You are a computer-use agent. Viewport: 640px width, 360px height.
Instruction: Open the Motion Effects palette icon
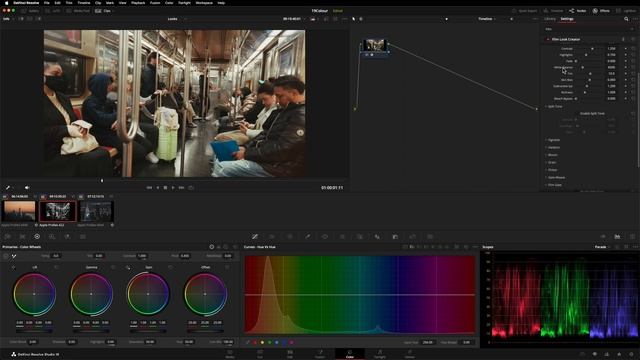click(x=82, y=237)
